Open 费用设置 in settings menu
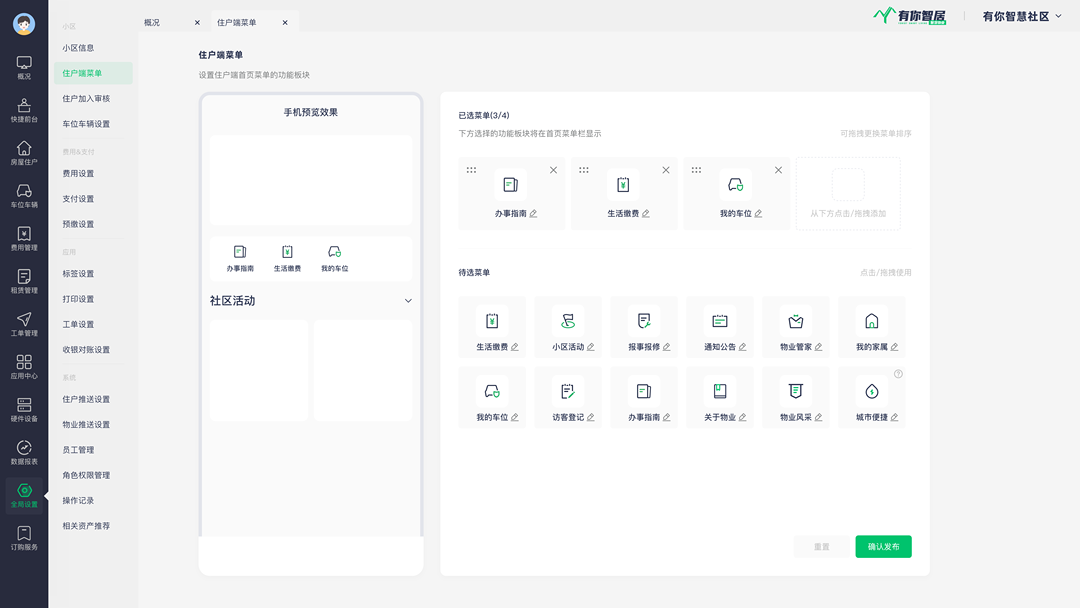 pos(78,174)
